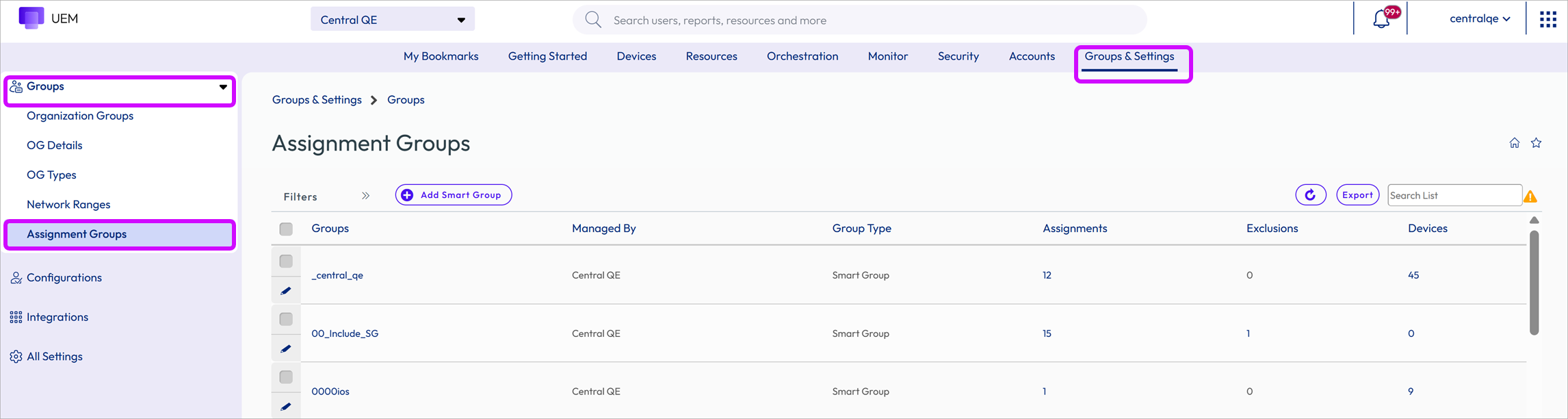The width and height of the screenshot is (1568, 419).
Task: Open Network Ranges in sidebar
Action: (68, 204)
